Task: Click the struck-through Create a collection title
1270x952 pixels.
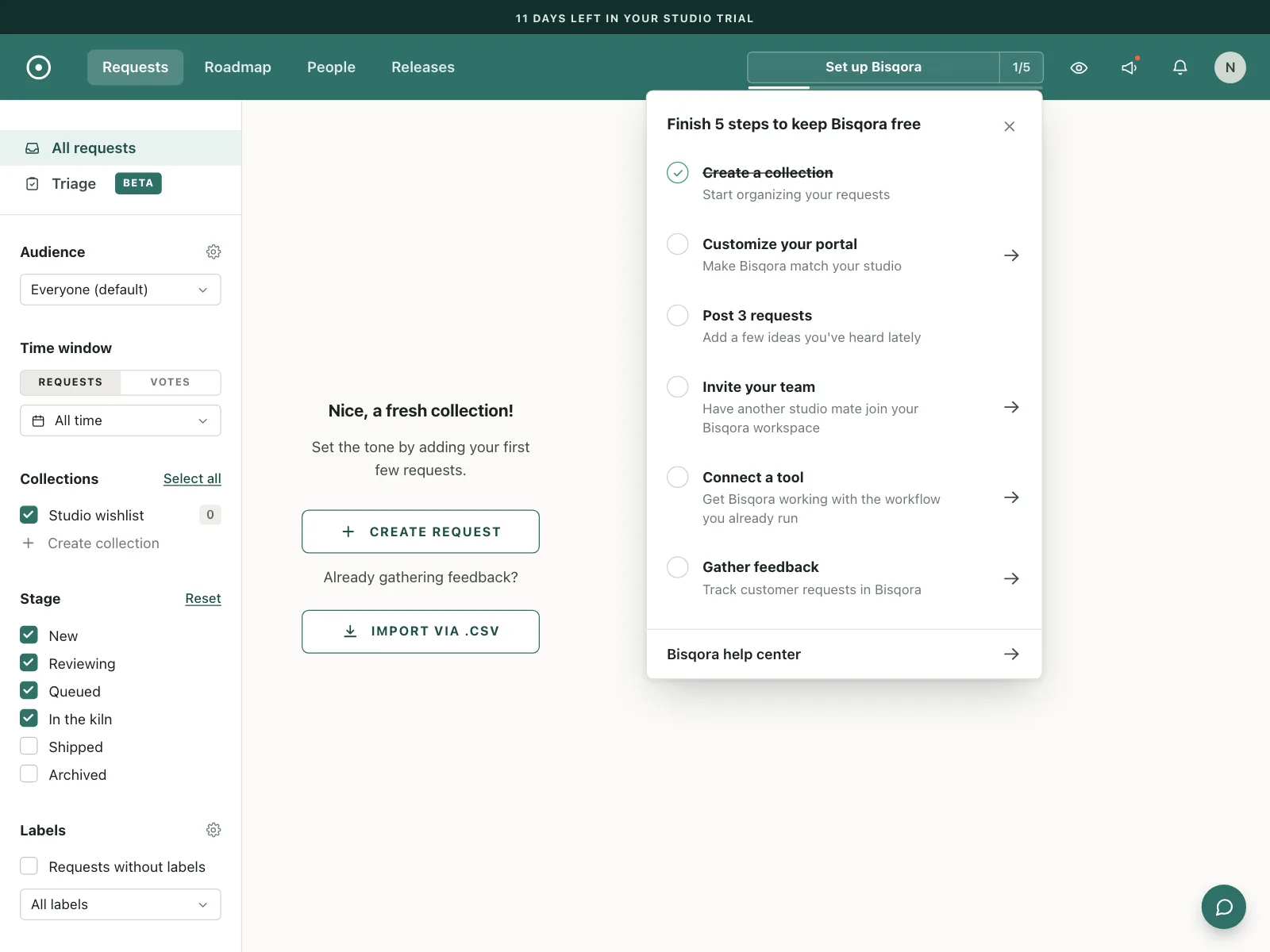Action: tap(768, 173)
